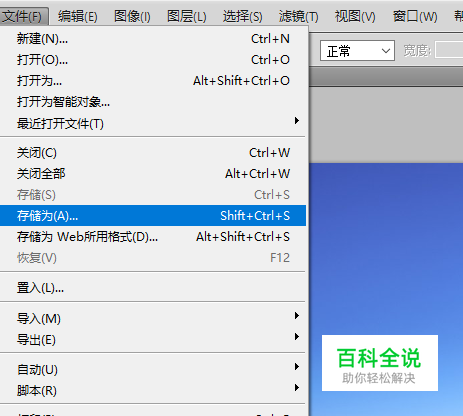
Task: Choose 新建(N)... from the file menu
Action: tap(153, 39)
